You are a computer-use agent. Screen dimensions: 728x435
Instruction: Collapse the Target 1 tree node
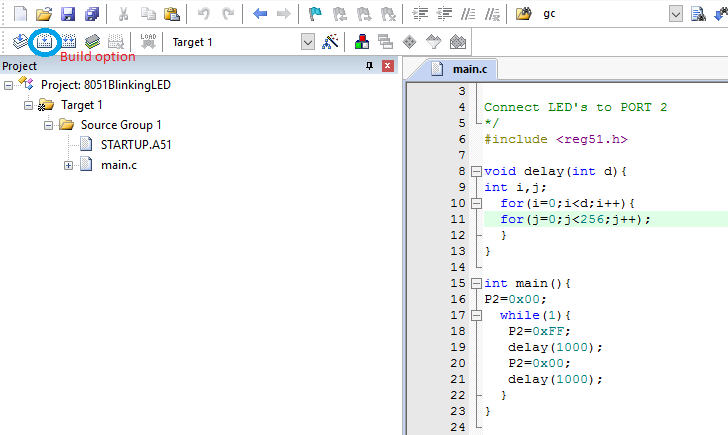point(28,105)
